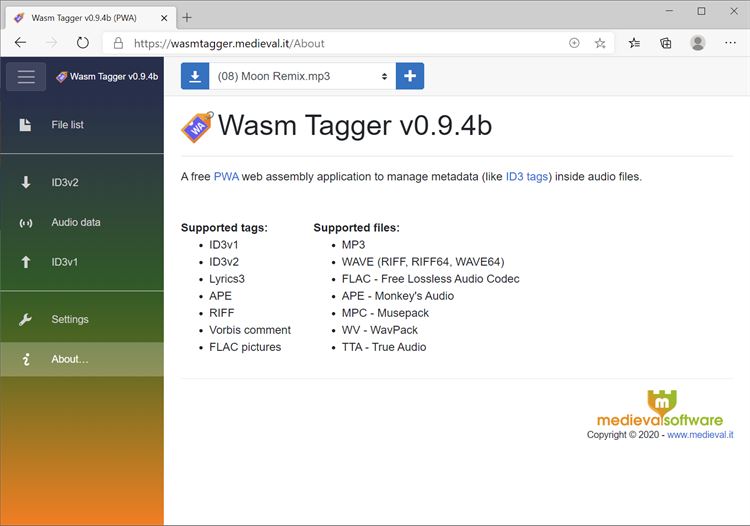Click the Settings wrench icon
This screenshot has width=750, height=526.
coord(25,319)
